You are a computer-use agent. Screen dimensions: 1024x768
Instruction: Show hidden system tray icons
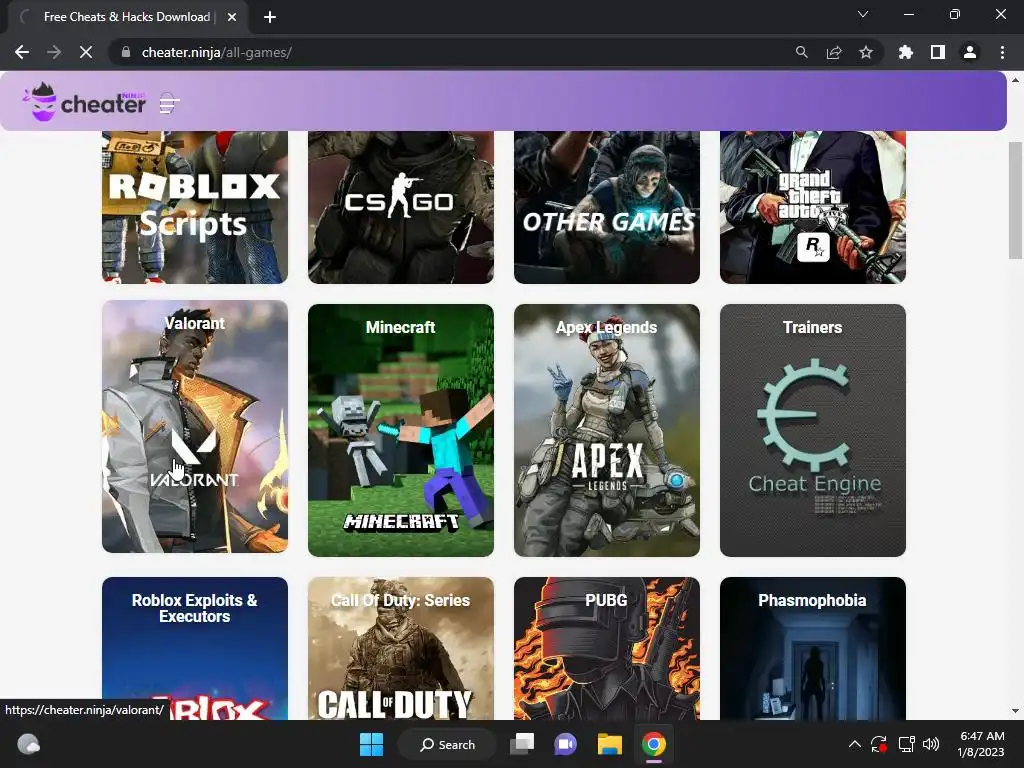tap(854, 744)
